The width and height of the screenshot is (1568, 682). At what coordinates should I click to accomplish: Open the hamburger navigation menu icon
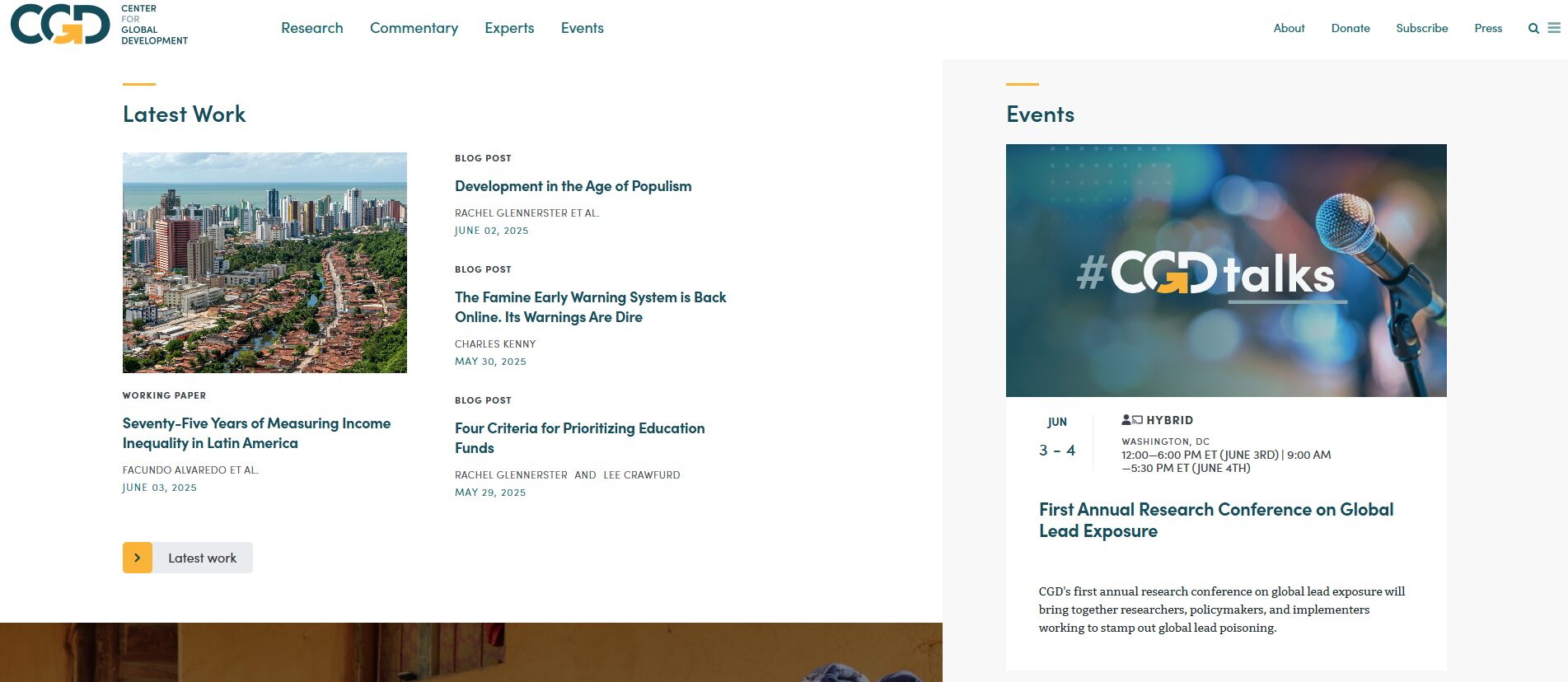(1555, 27)
